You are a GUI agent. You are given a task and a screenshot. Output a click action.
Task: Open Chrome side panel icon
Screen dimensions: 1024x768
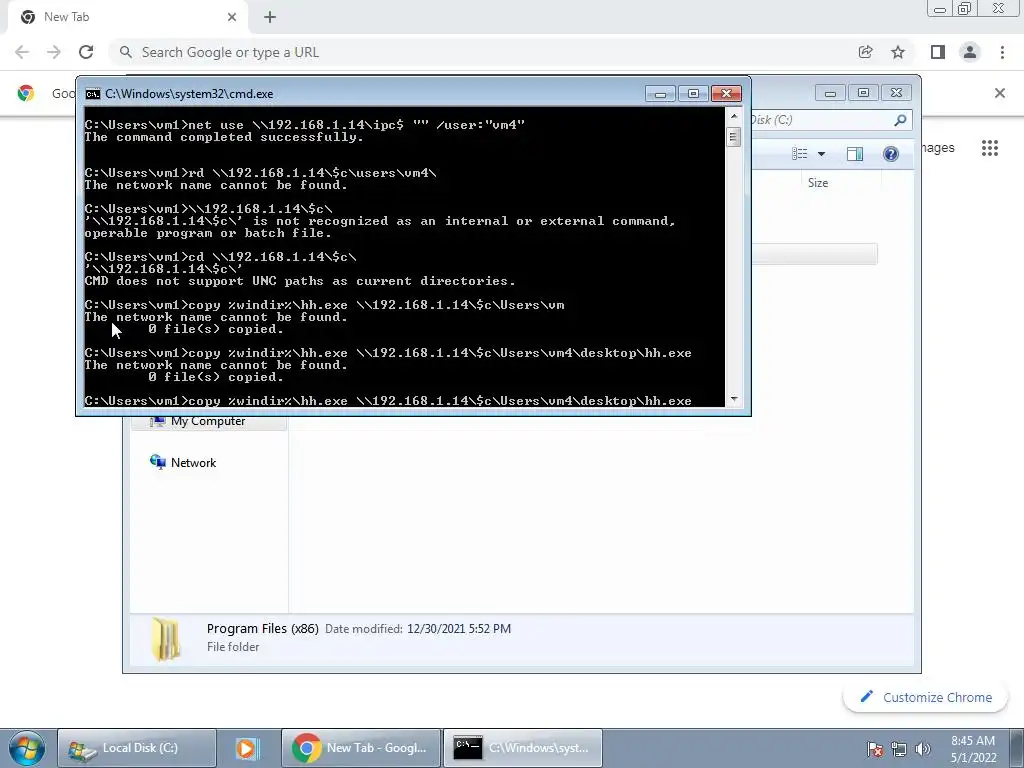(x=938, y=52)
